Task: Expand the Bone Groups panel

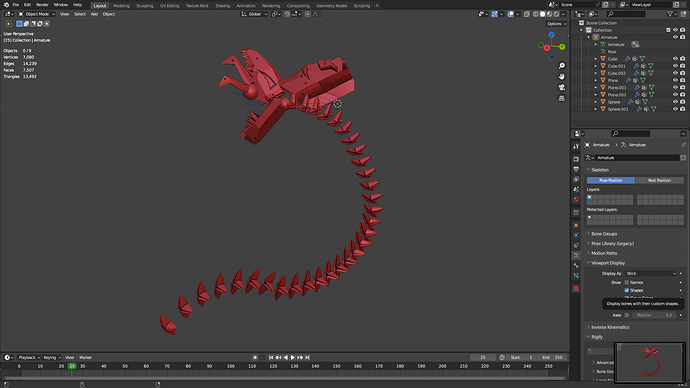Action: tap(604, 234)
